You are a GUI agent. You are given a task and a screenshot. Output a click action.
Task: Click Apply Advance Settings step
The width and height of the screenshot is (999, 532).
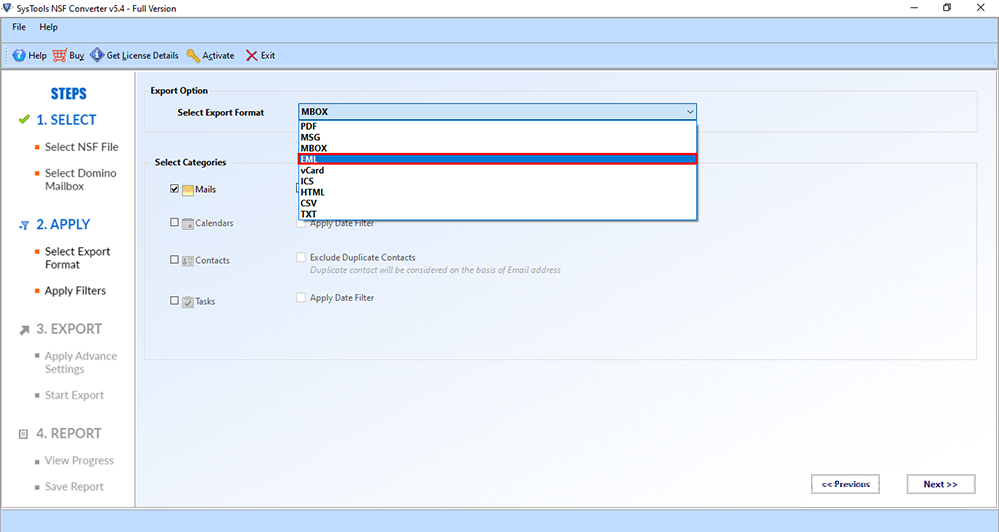point(81,363)
